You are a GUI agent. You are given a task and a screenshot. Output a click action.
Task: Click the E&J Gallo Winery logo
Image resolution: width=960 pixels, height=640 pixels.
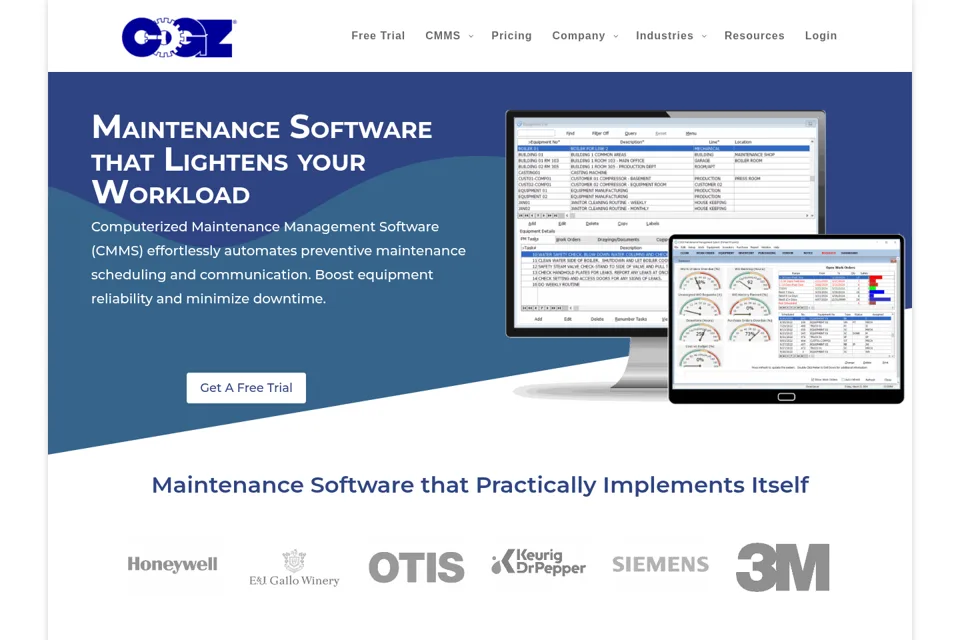click(294, 568)
